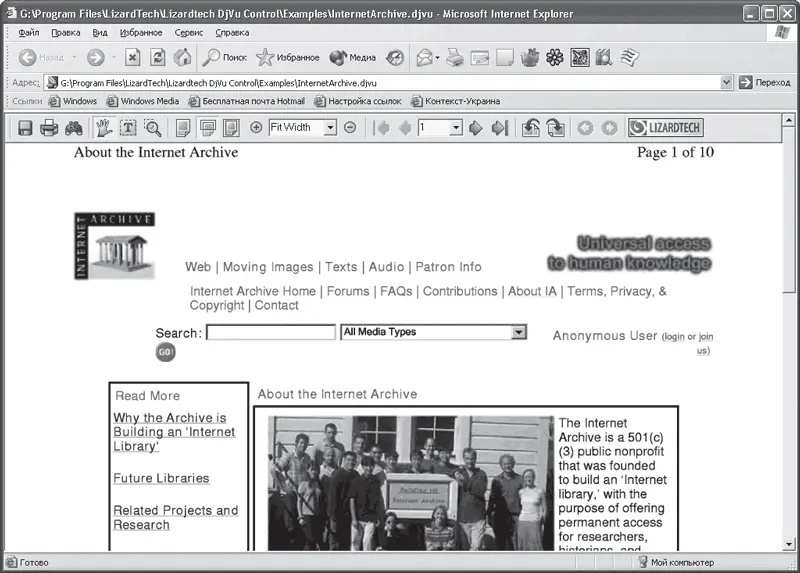Save the DjVu document with the floppy icon
This screenshot has height=573, width=800.
pyautogui.click(x=25, y=128)
